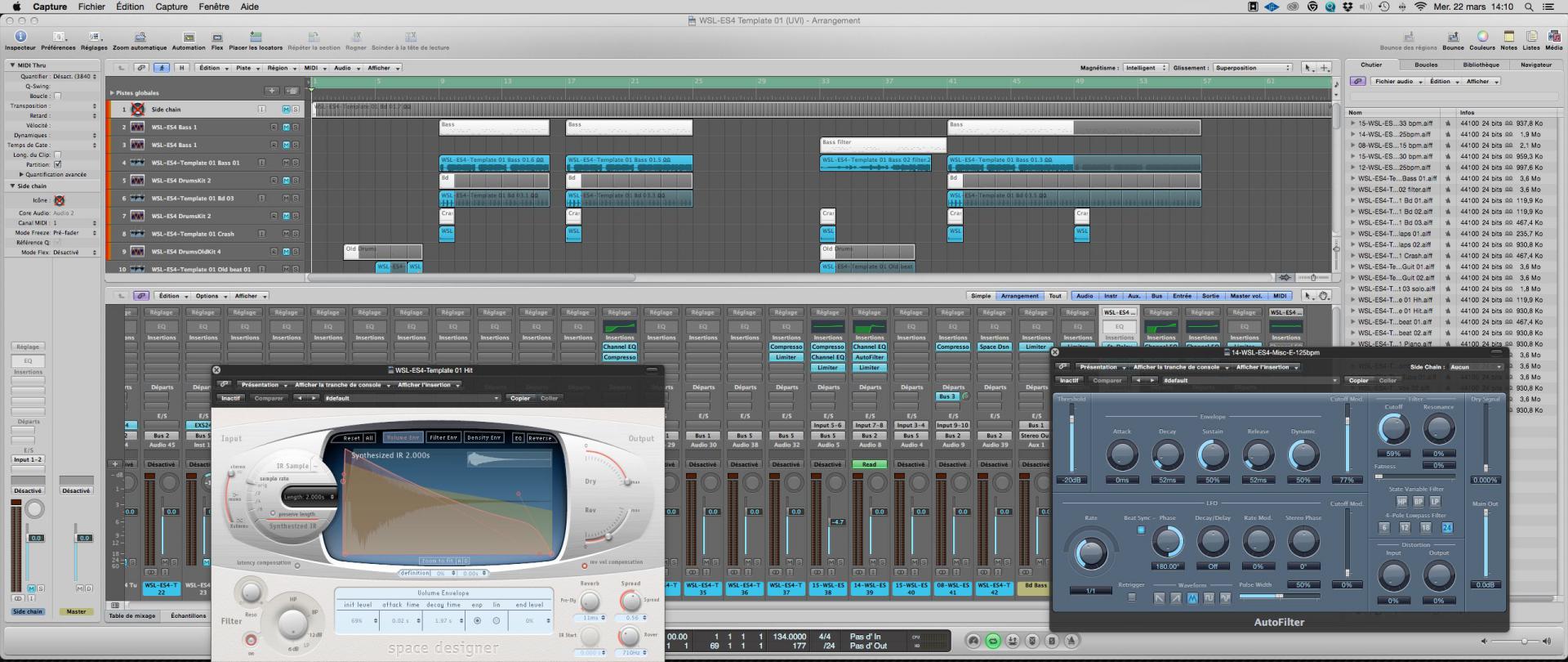Select triangle LFO waveform in AutoFilter
1568x662 pixels.
[1192, 598]
